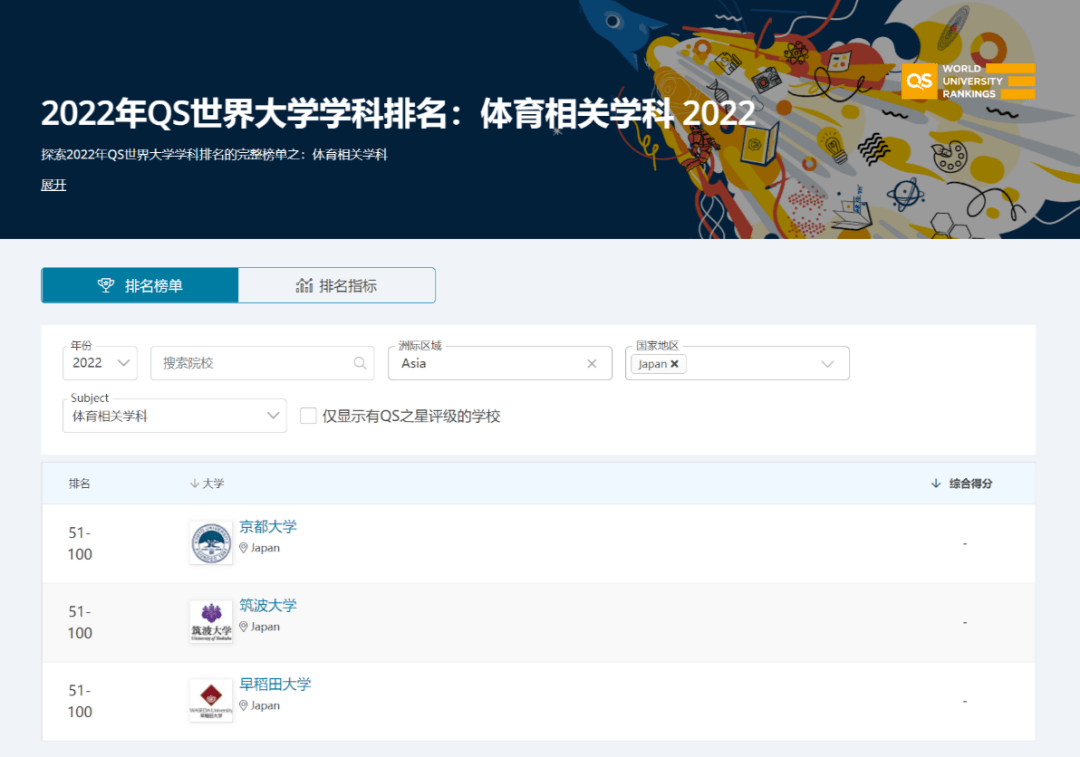Viewport: 1080px width, 757px height.
Task: Click the University of Tsukuba logo thumbnail
Action: tap(211, 621)
